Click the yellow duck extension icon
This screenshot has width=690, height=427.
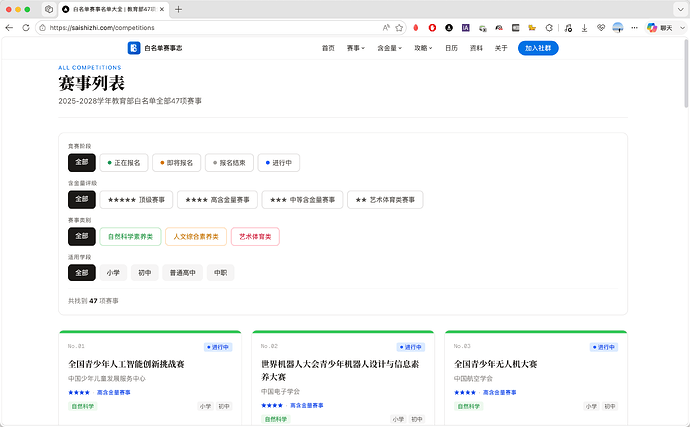coord(532,28)
